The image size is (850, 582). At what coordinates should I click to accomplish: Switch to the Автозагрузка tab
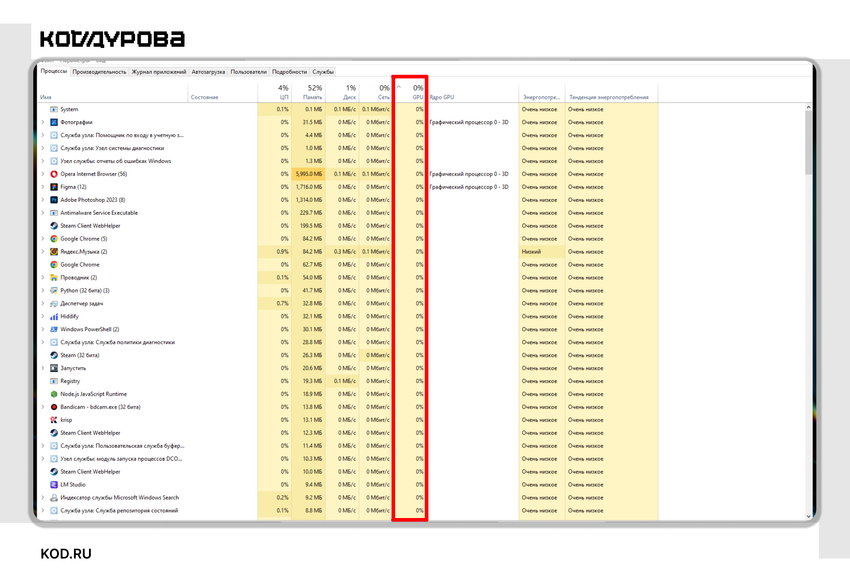pyautogui.click(x=208, y=72)
